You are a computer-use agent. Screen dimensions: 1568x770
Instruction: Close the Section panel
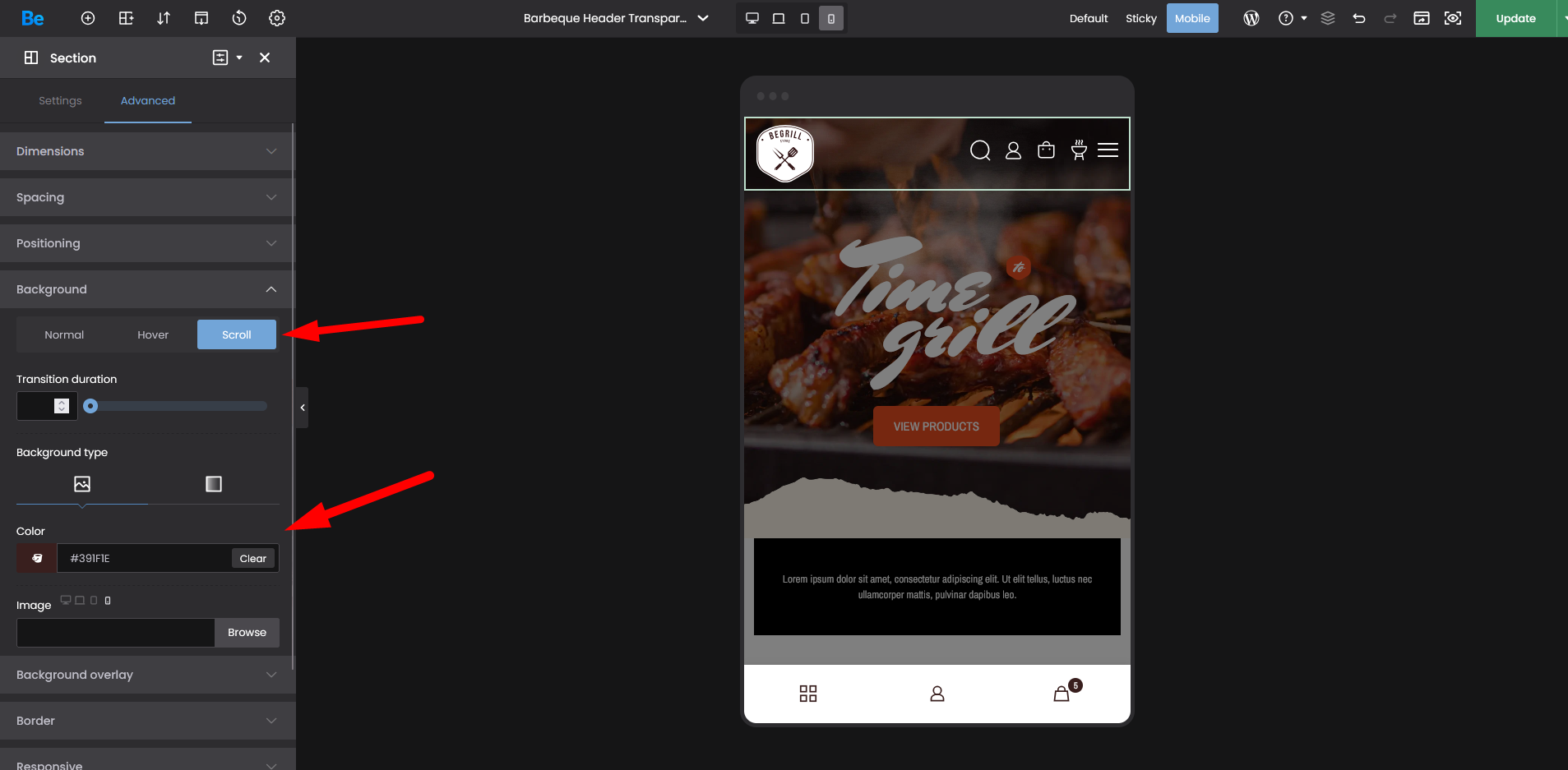(x=265, y=58)
